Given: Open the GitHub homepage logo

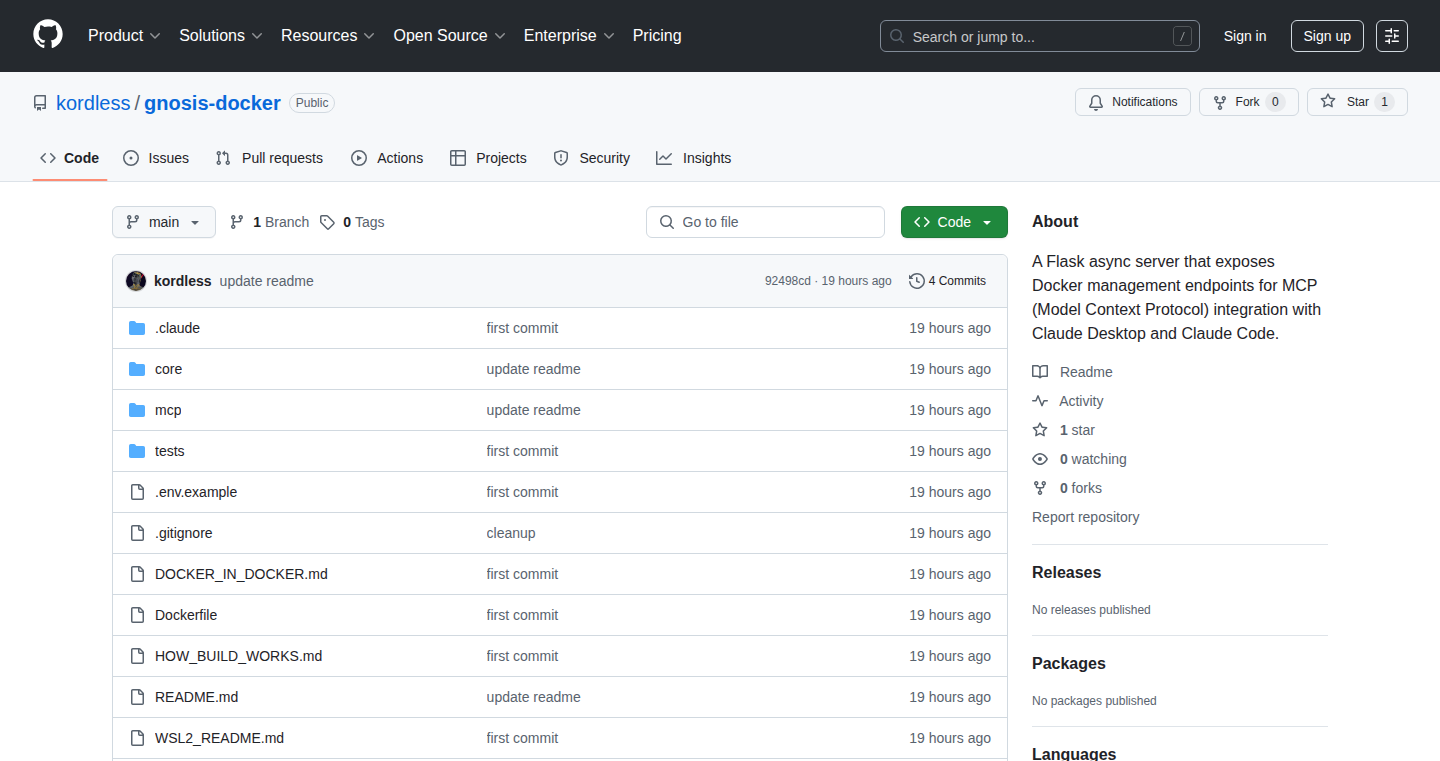Looking at the screenshot, I should [x=48, y=35].
